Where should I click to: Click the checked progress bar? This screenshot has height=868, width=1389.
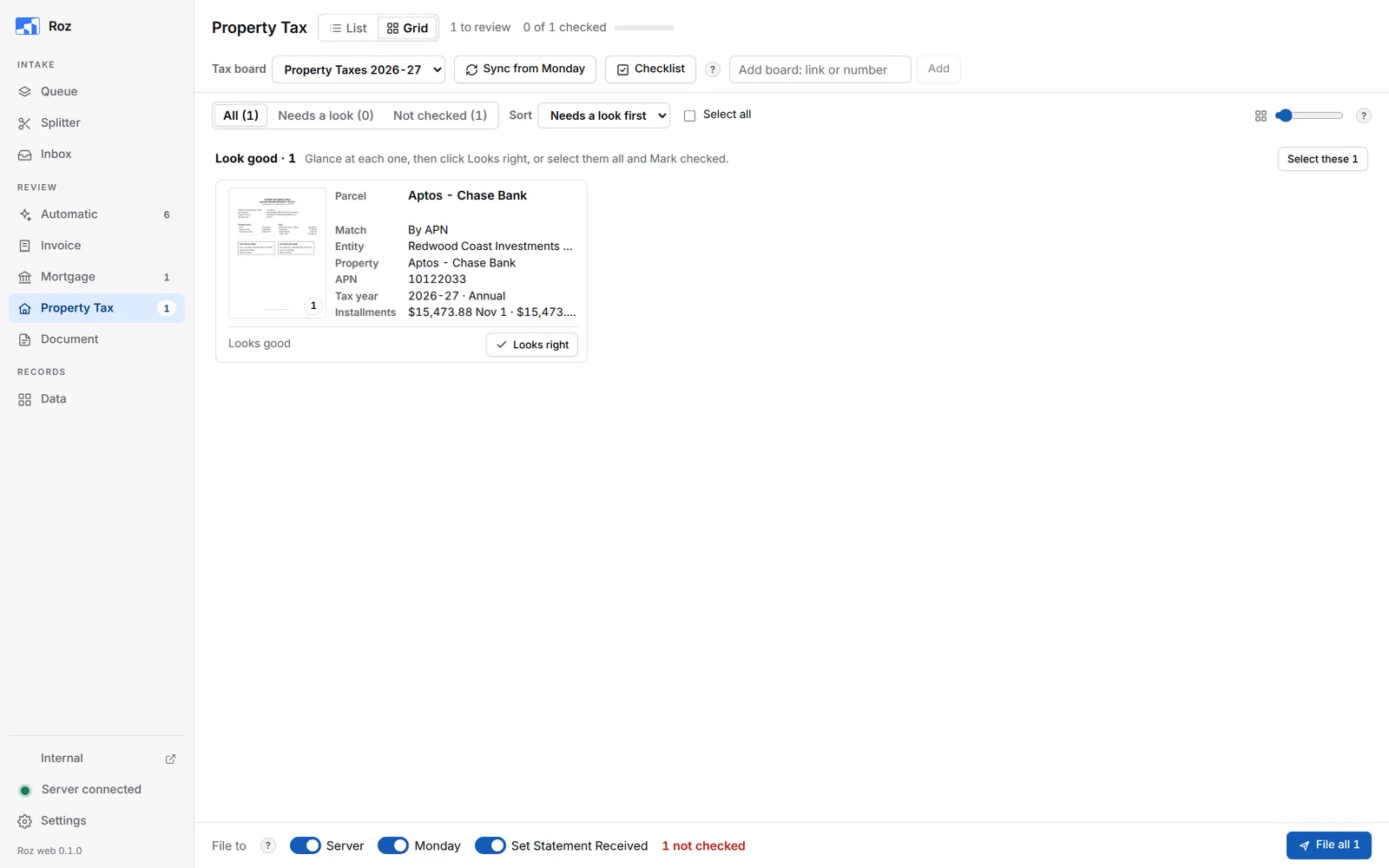click(644, 28)
